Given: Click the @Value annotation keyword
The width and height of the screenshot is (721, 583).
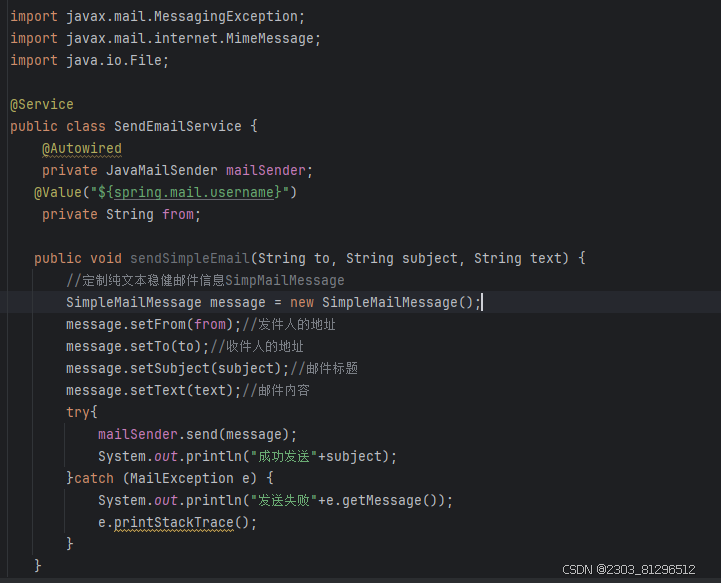Looking at the screenshot, I should tap(58, 192).
